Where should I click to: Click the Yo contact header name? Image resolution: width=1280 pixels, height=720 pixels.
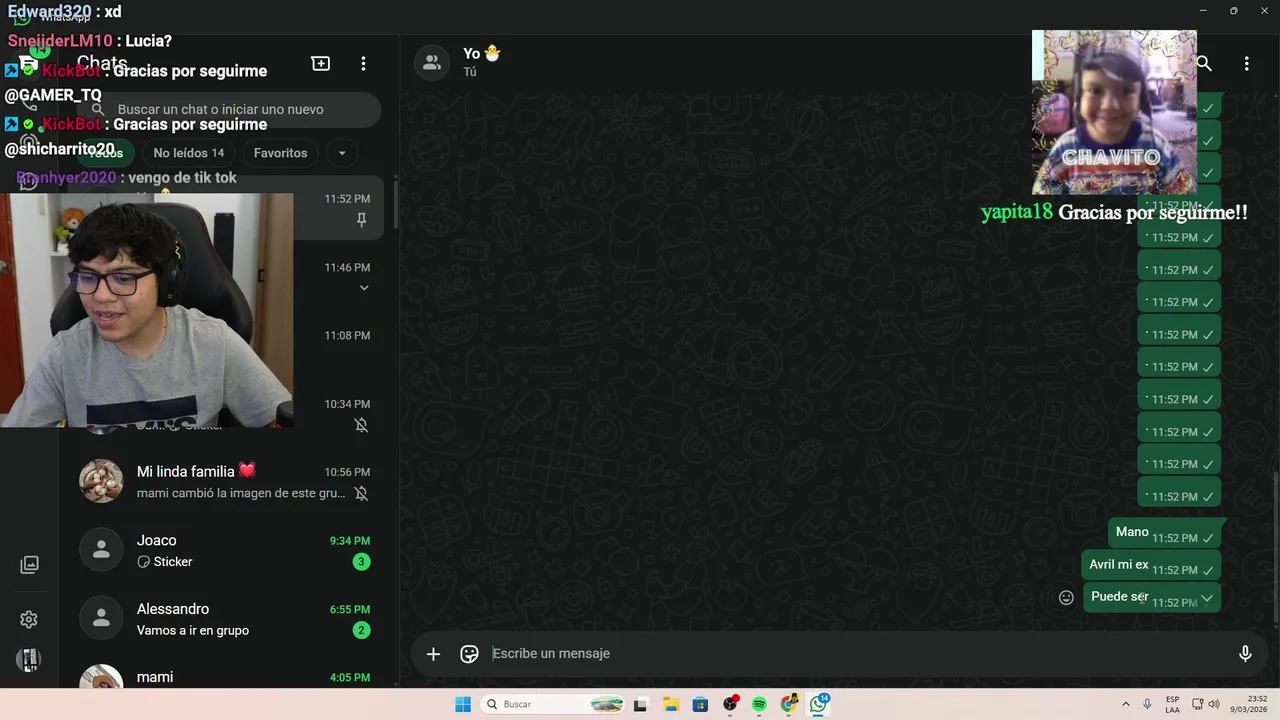point(471,53)
